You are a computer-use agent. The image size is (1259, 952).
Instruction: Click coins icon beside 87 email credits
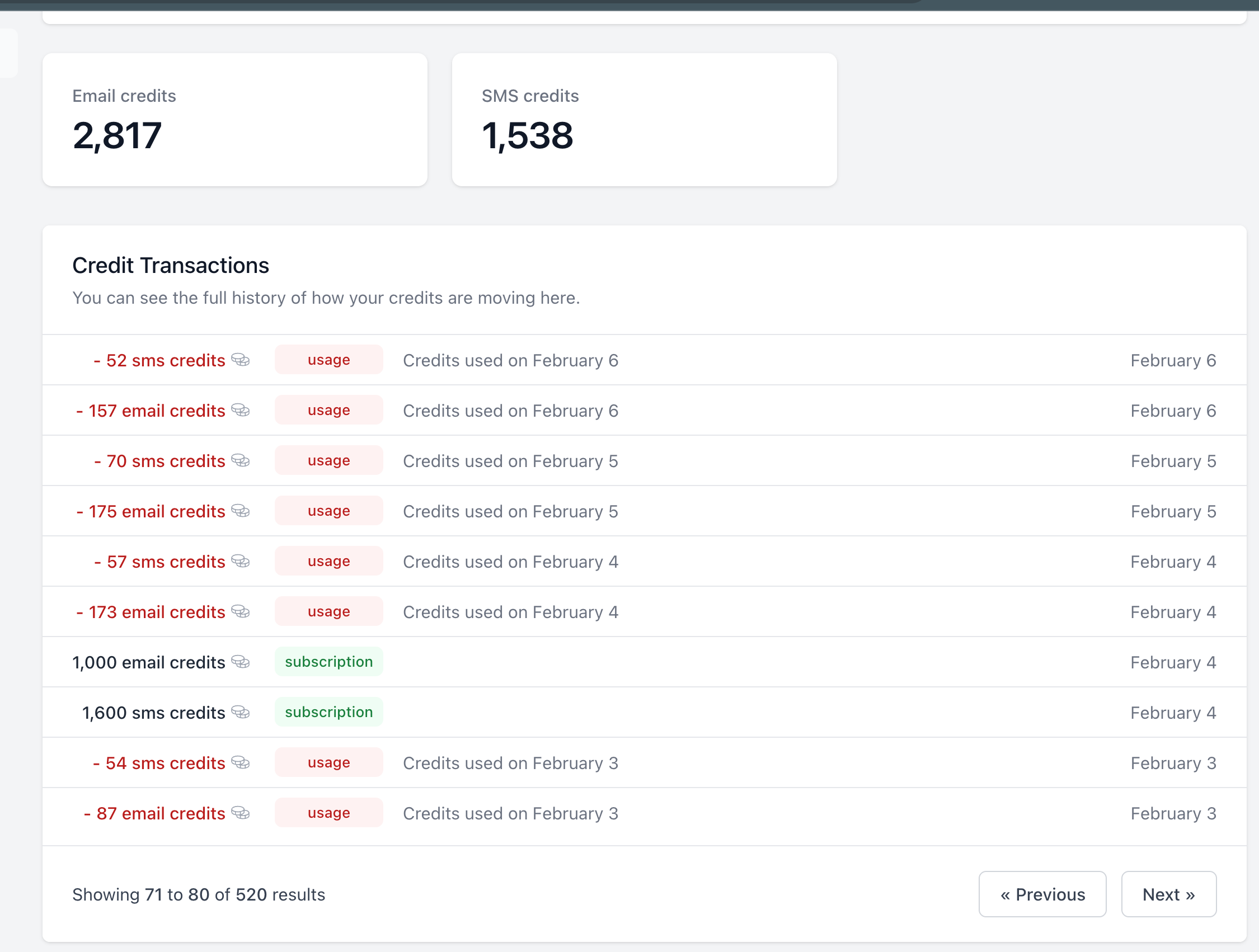pyautogui.click(x=240, y=813)
